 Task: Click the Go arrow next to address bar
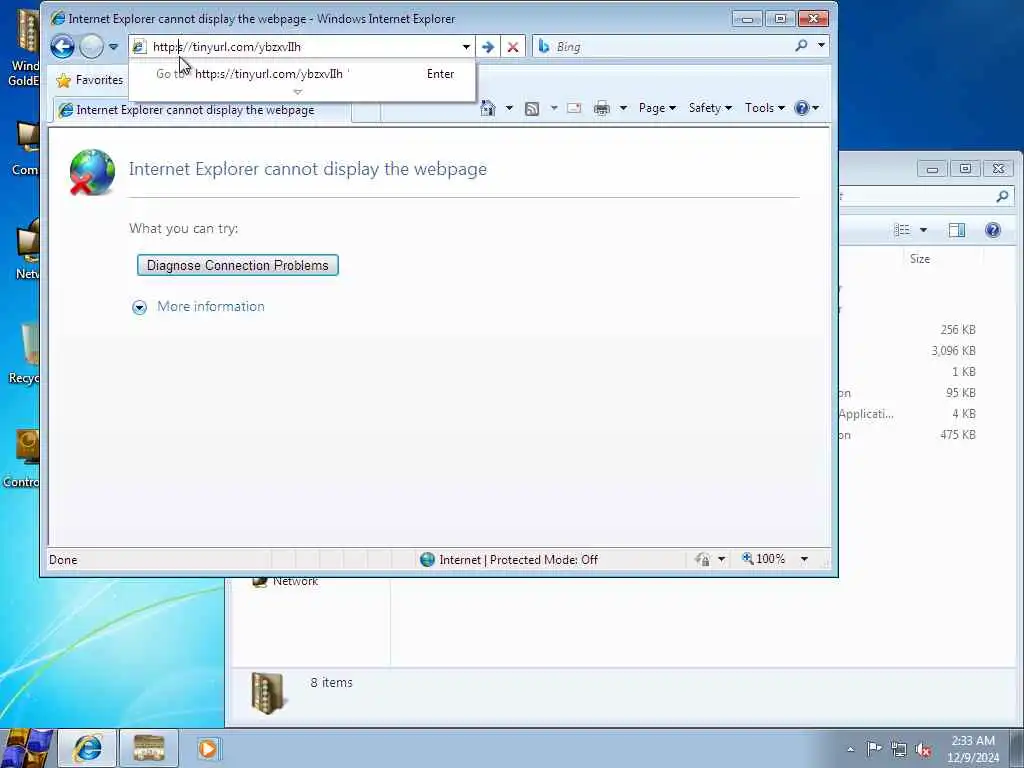pos(488,47)
